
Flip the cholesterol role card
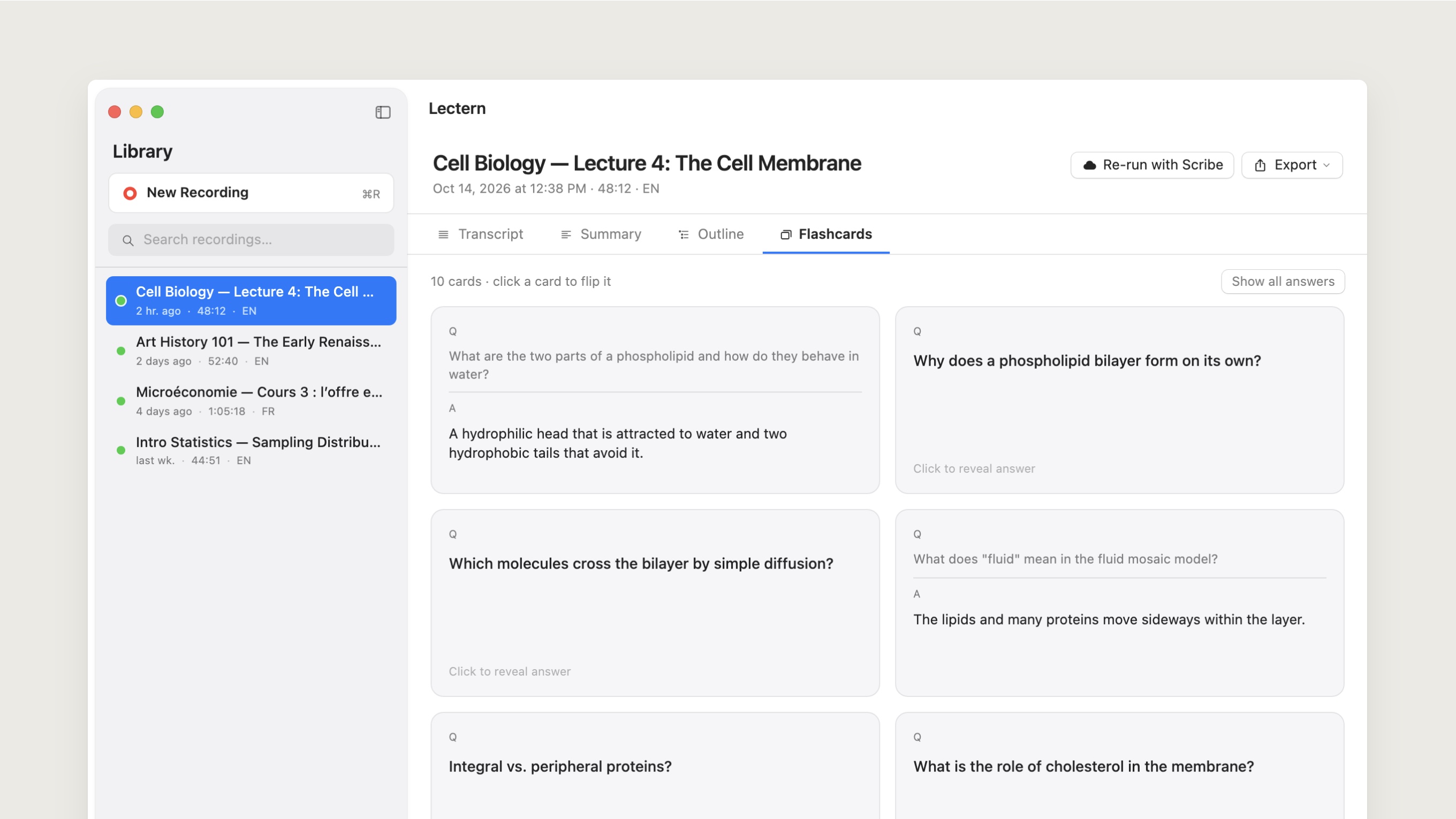(x=1119, y=766)
